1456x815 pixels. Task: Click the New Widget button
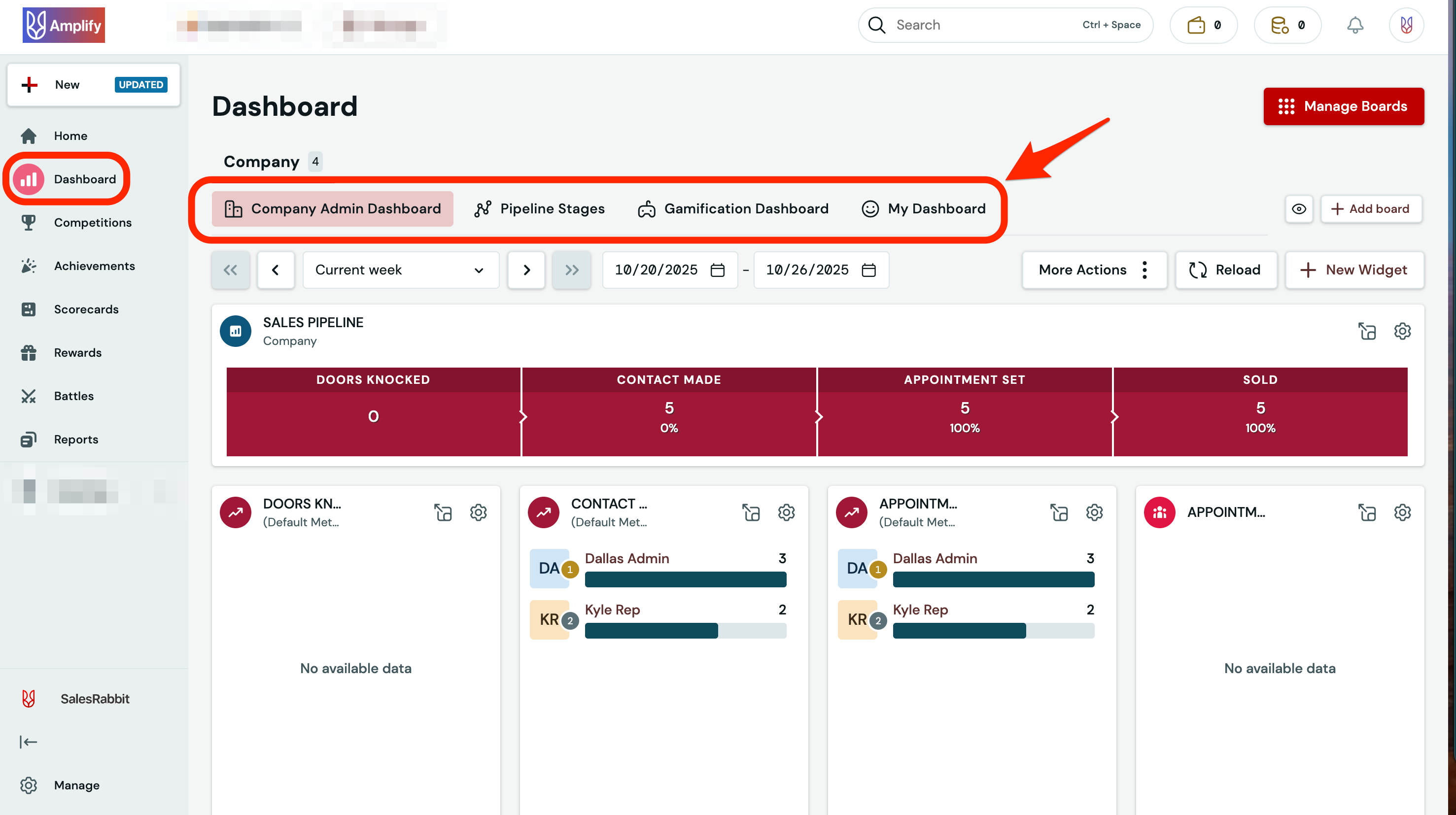(x=1354, y=270)
